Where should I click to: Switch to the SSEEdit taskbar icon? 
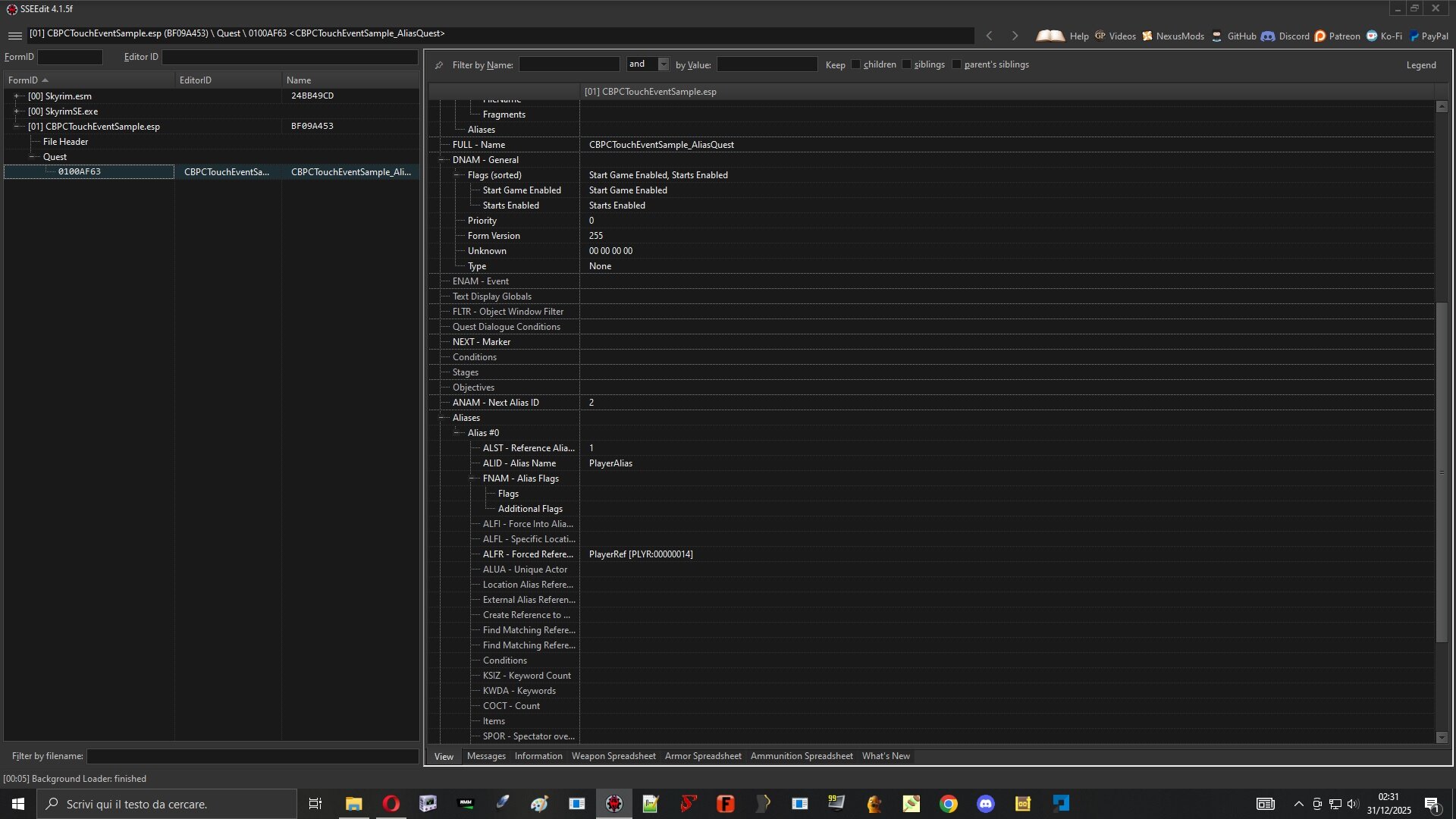613,804
